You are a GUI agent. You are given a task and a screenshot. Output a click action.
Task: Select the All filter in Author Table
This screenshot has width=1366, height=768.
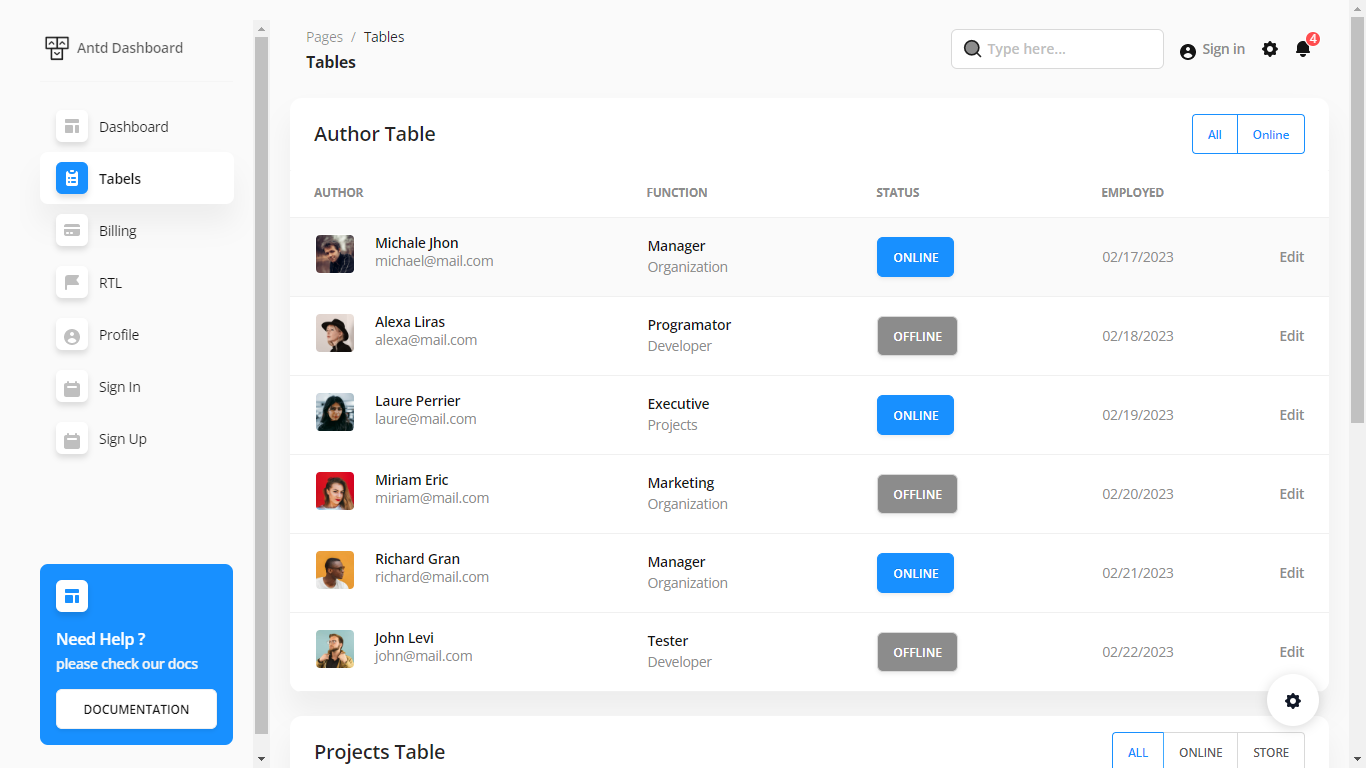point(1215,134)
